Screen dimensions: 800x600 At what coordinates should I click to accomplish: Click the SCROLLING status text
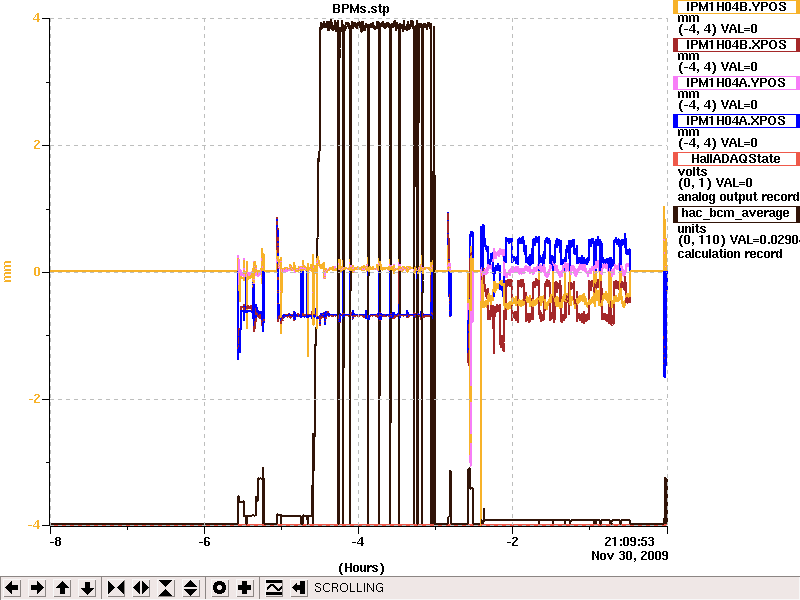[349, 588]
